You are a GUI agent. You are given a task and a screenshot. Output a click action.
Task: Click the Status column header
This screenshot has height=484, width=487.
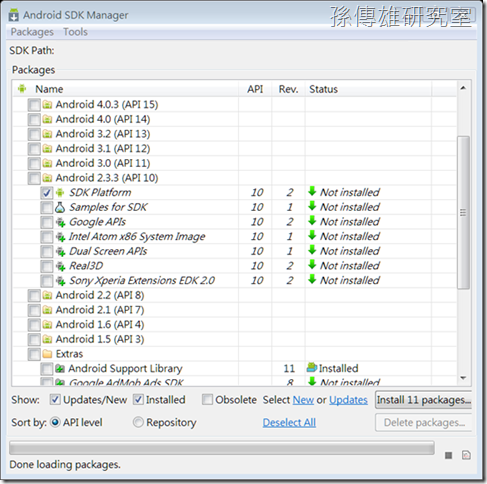coord(368,89)
